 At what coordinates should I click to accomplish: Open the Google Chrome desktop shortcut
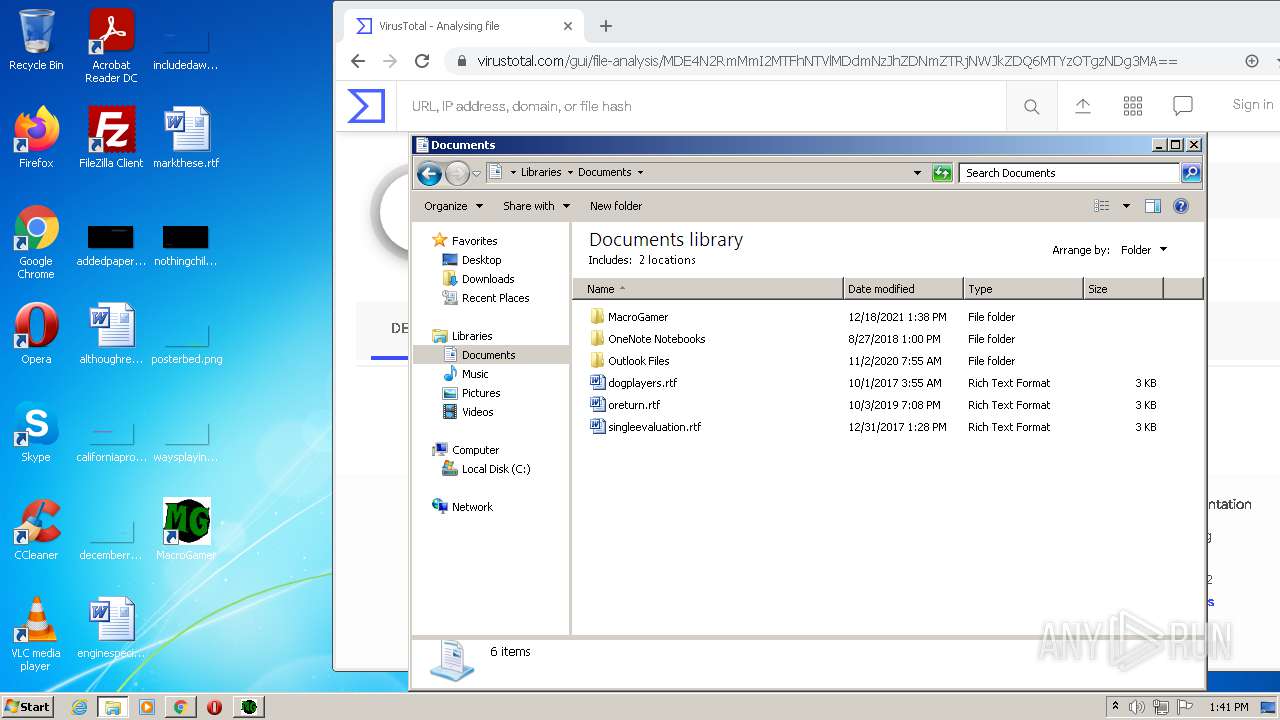pyautogui.click(x=36, y=242)
